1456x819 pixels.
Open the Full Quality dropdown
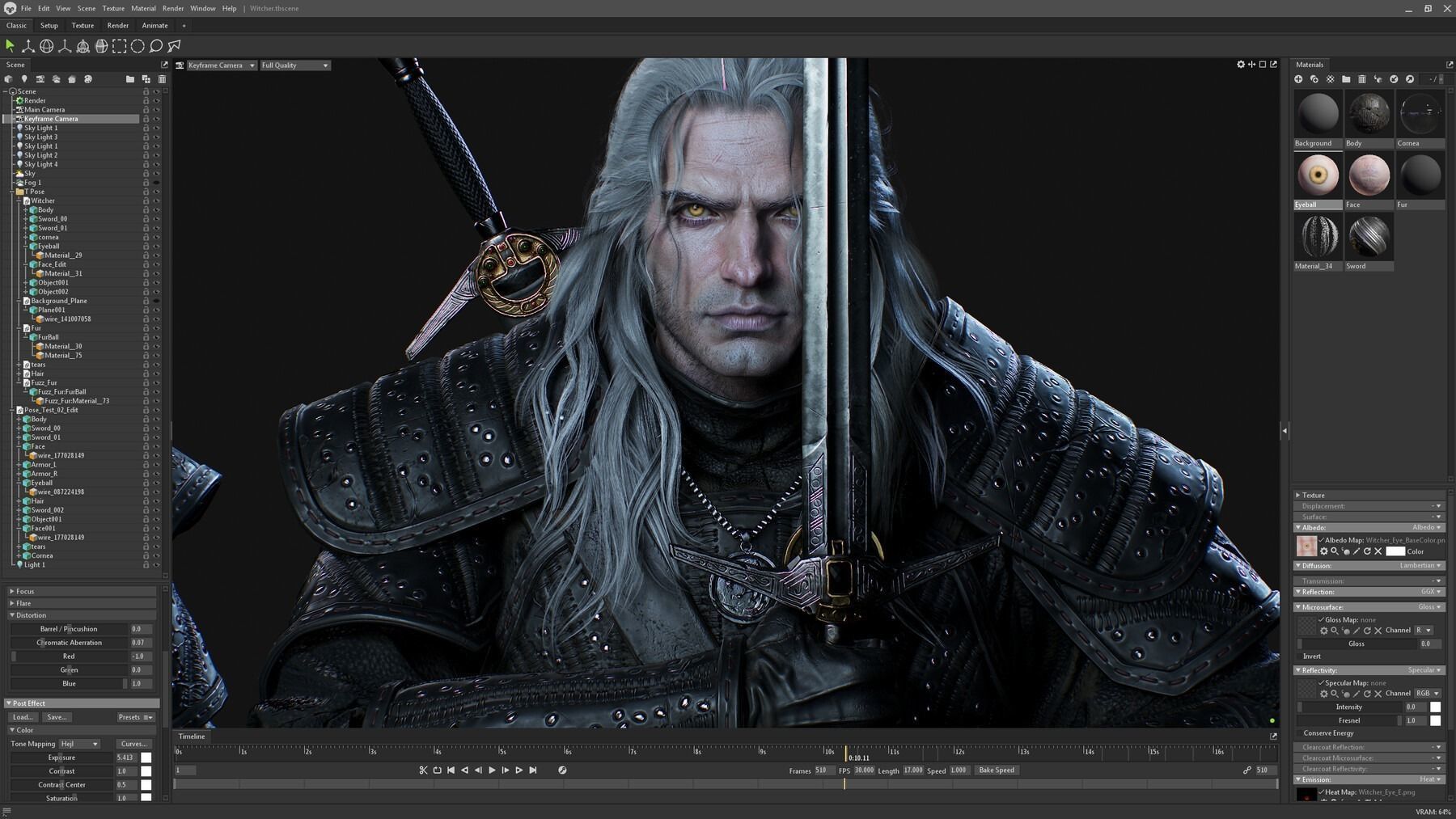(x=295, y=65)
